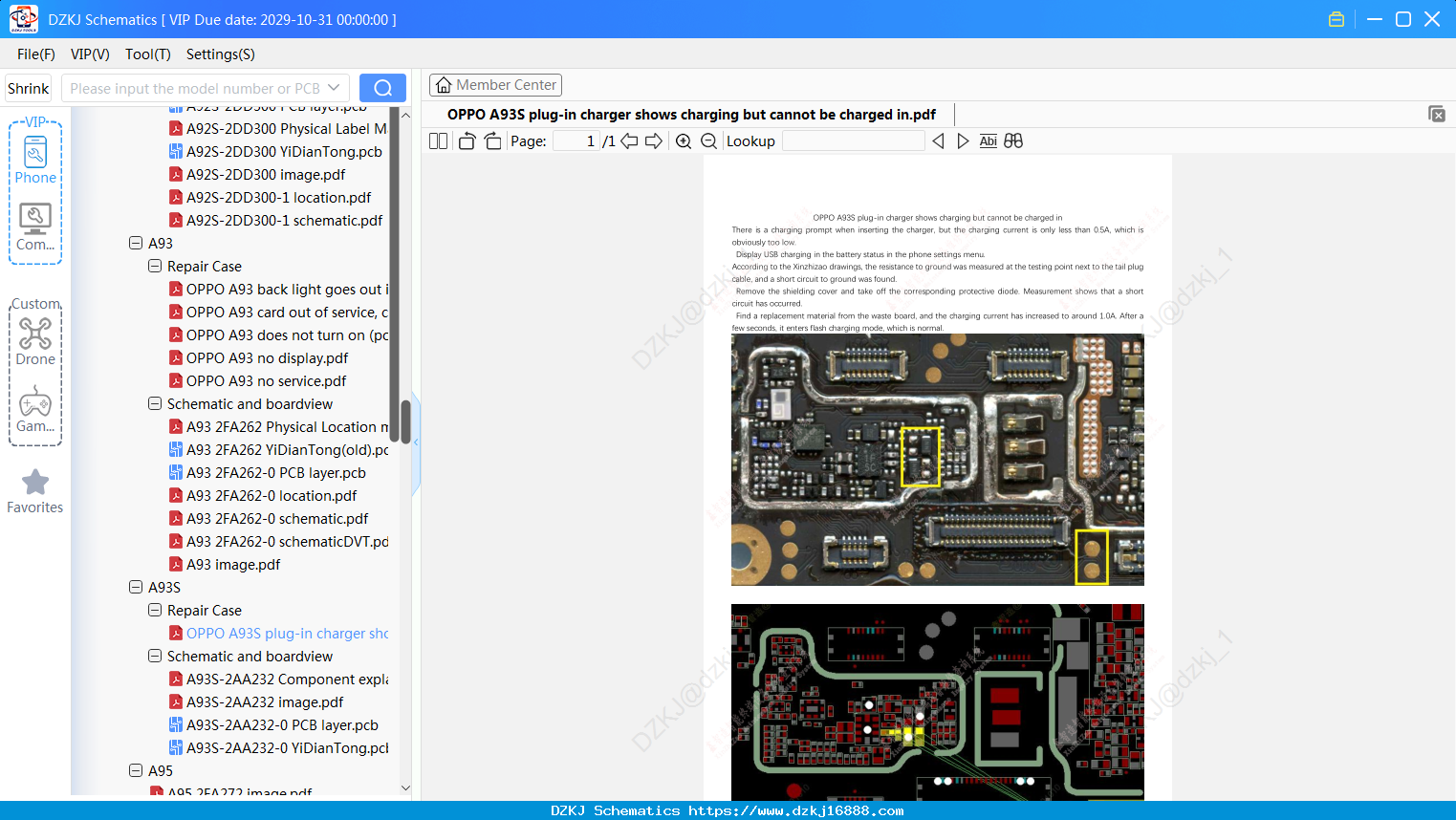Open A93 2FA262 YiDianTong(old) pcb

(x=279, y=450)
